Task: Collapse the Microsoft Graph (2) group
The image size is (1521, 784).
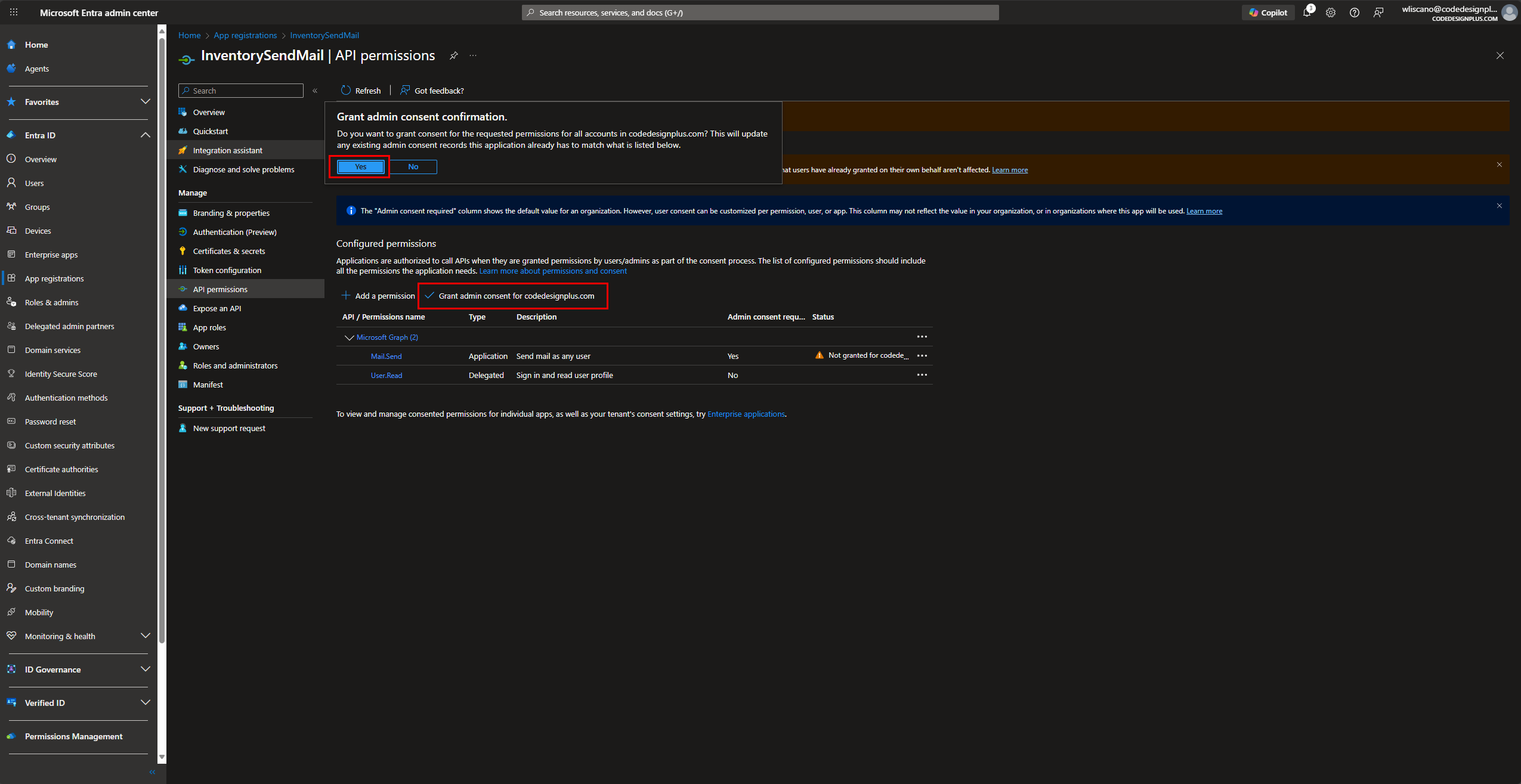Action: coord(350,337)
